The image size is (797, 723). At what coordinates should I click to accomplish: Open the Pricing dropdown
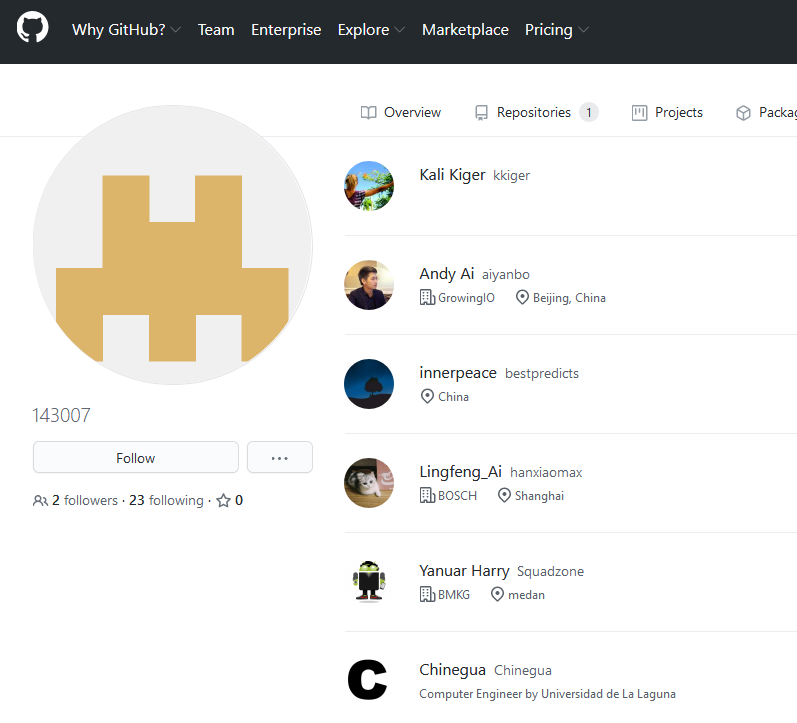[x=557, y=30]
